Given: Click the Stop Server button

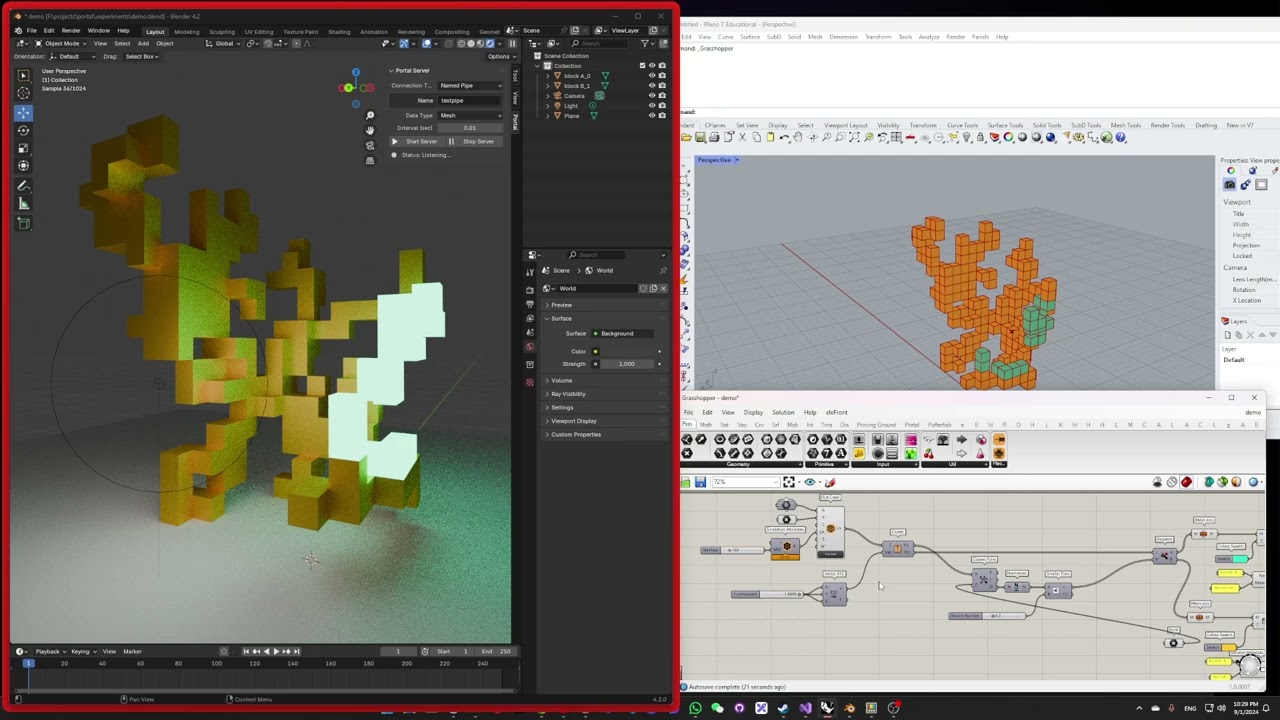Looking at the screenshot, I should point(474,142).
